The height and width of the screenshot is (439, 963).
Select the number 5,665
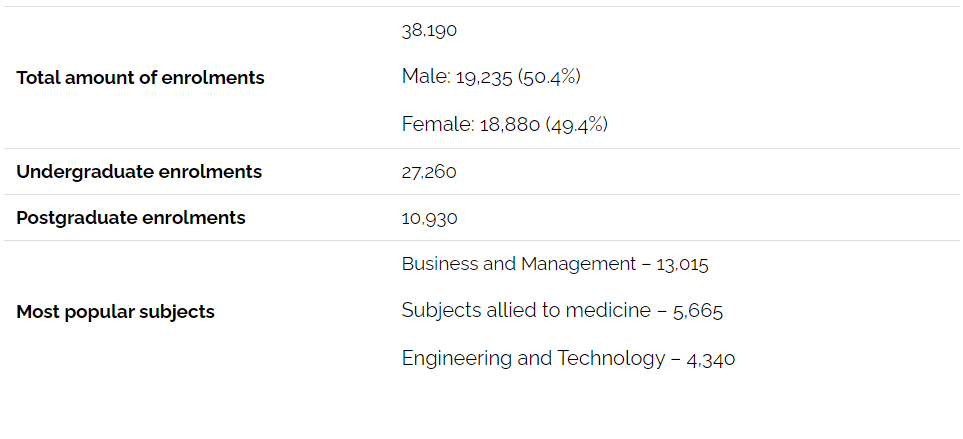698,311
